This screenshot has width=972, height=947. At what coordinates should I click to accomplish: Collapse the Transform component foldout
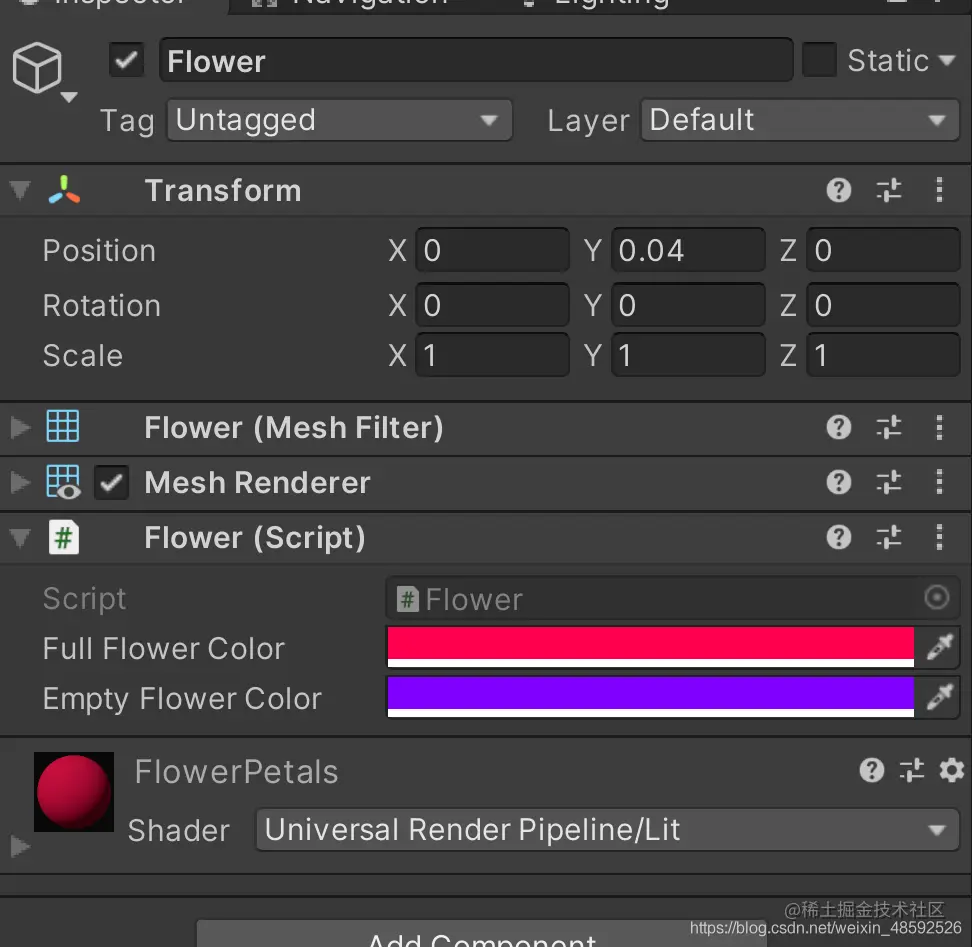click(x=20, y=190)
